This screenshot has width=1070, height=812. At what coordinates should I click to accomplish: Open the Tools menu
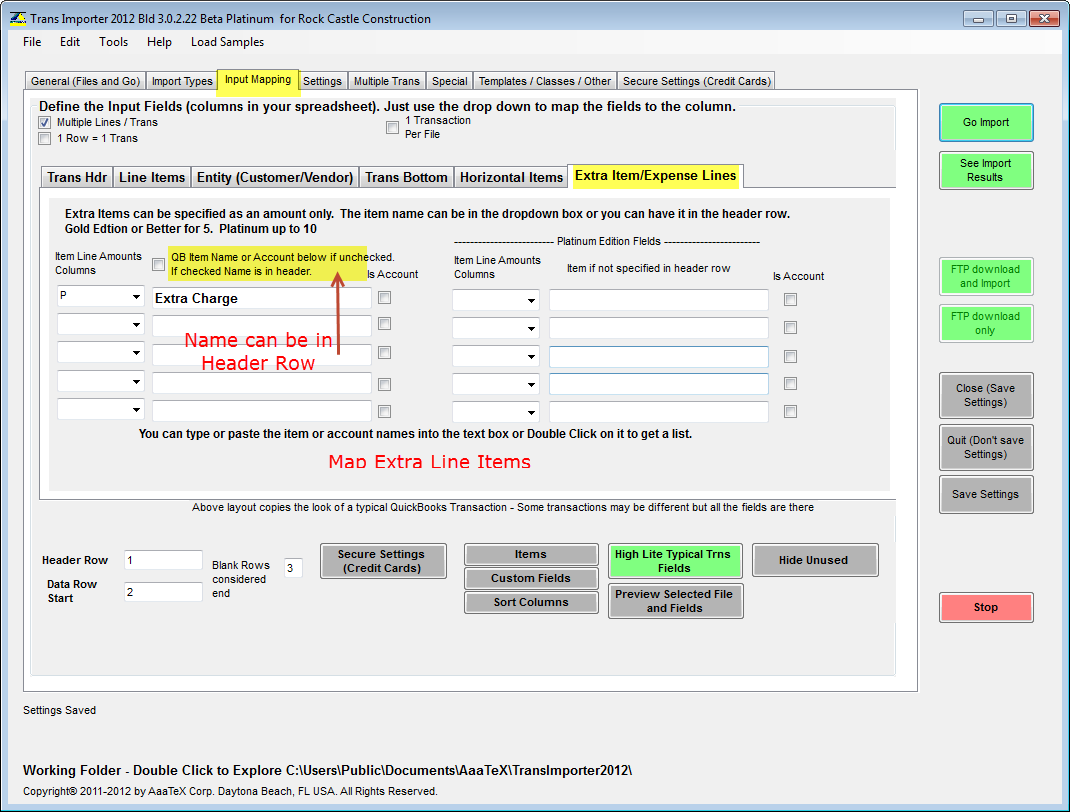[113, 42]
